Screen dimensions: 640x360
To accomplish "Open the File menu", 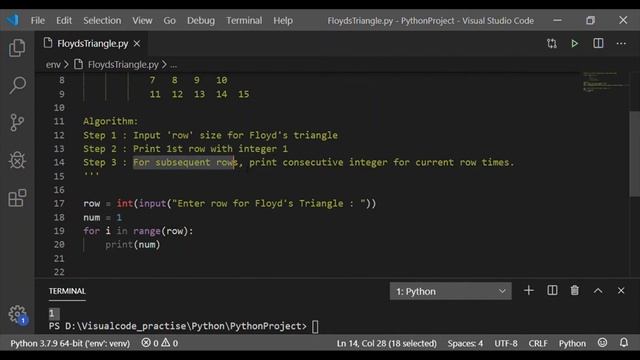I will pyautogui.click(x=38, y=20).
